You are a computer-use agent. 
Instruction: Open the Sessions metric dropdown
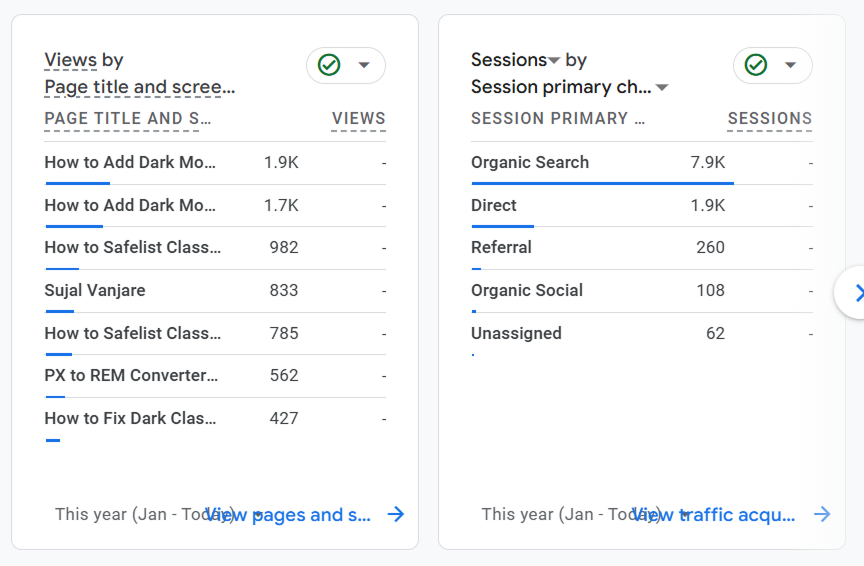(554, 61)
